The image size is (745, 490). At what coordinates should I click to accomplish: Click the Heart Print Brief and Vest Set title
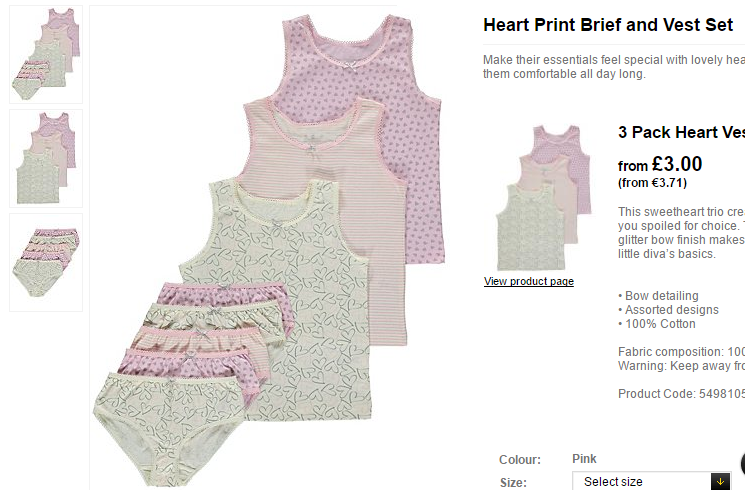(x=608, y=25)
